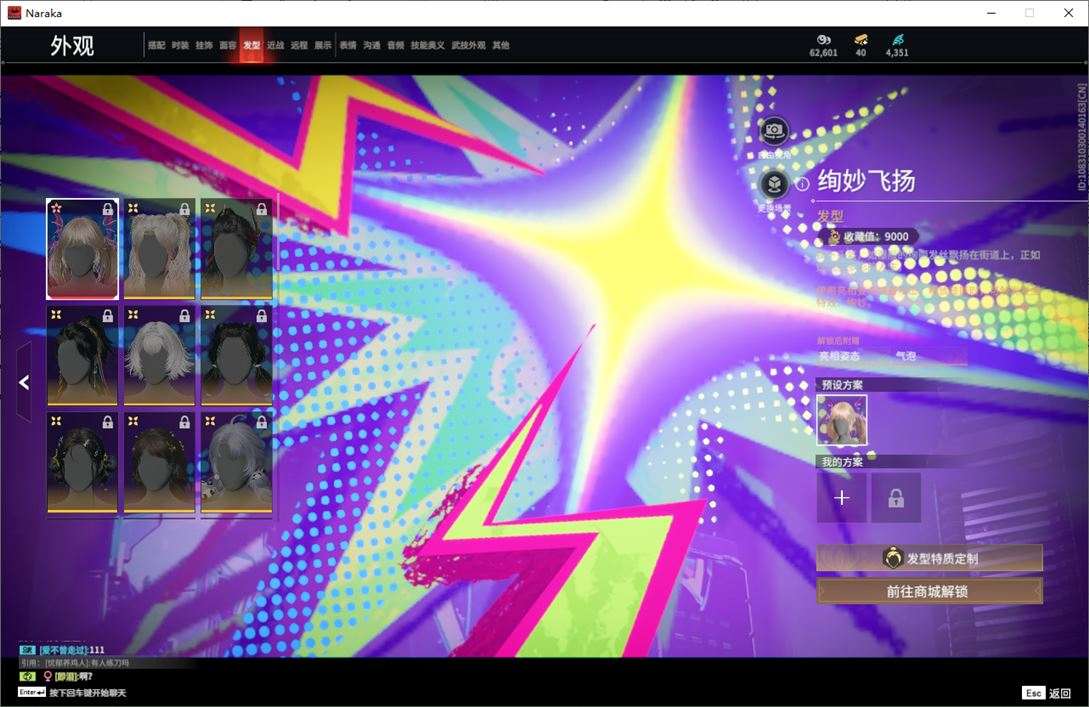Click the locked scheme slot under 我的方案
Image resolution: width=1089 pixels, height=707 pixels.
896,498
